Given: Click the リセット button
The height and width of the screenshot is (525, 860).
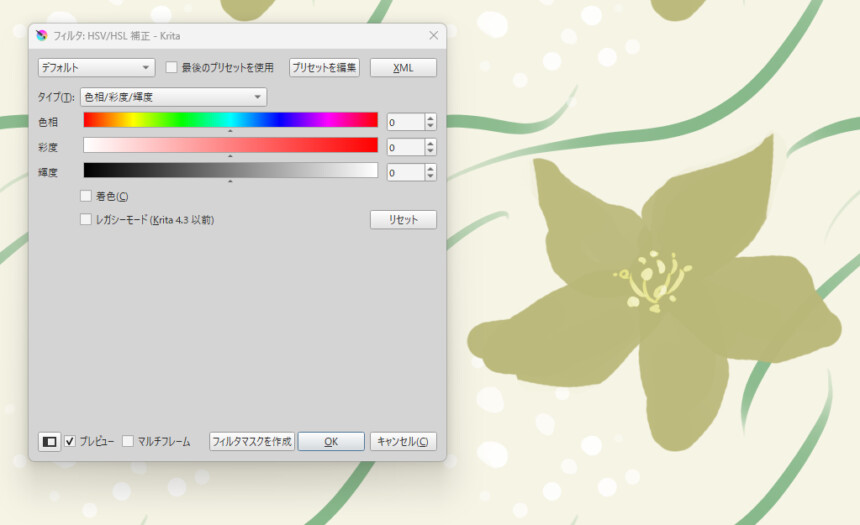Looking at the screenshot, I should pyautogui.click(x=403, y=219).
